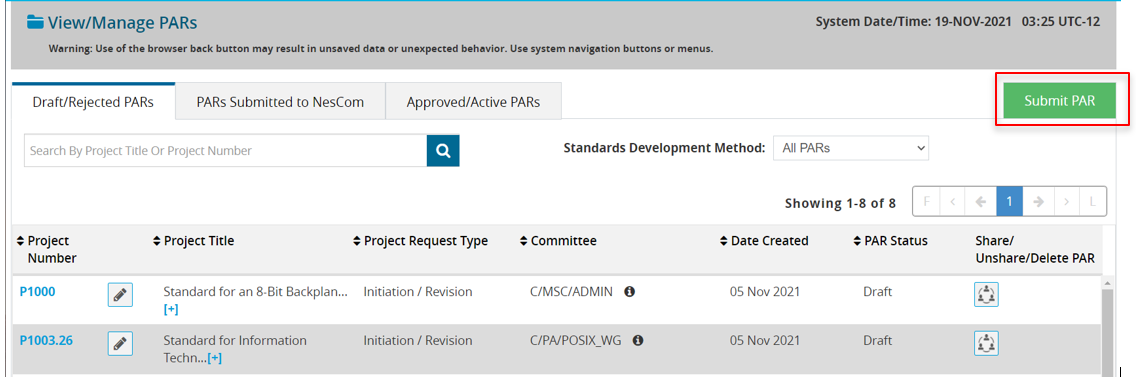Click the single left chevron pager button
The height and width of the screenshot is (384, 1136).
954,202
